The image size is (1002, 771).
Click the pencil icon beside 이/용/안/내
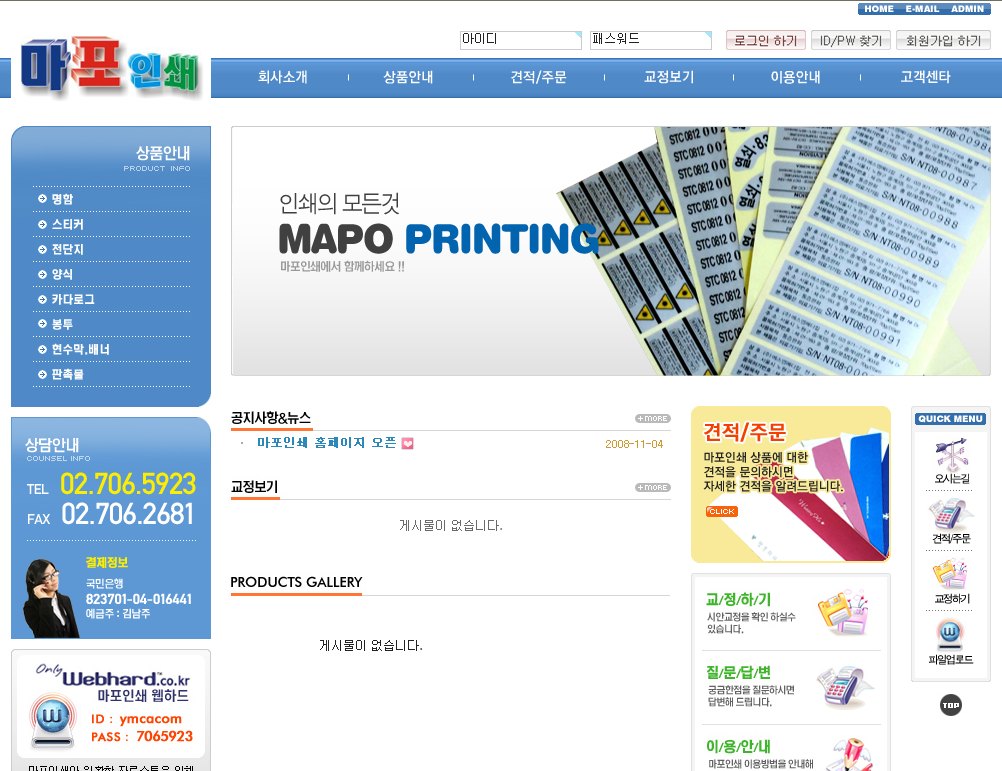[851, 754]
